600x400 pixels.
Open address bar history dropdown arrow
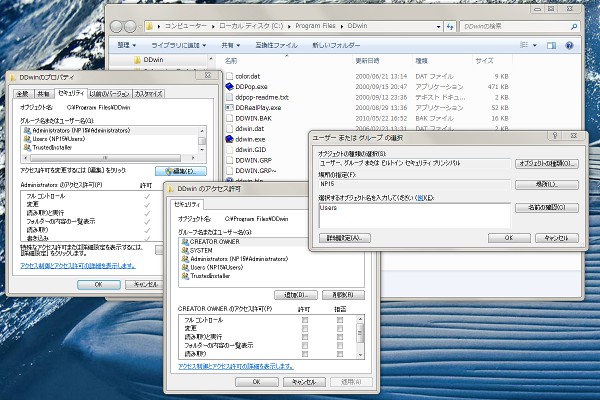pyautogui.click(x=439, y=26)
